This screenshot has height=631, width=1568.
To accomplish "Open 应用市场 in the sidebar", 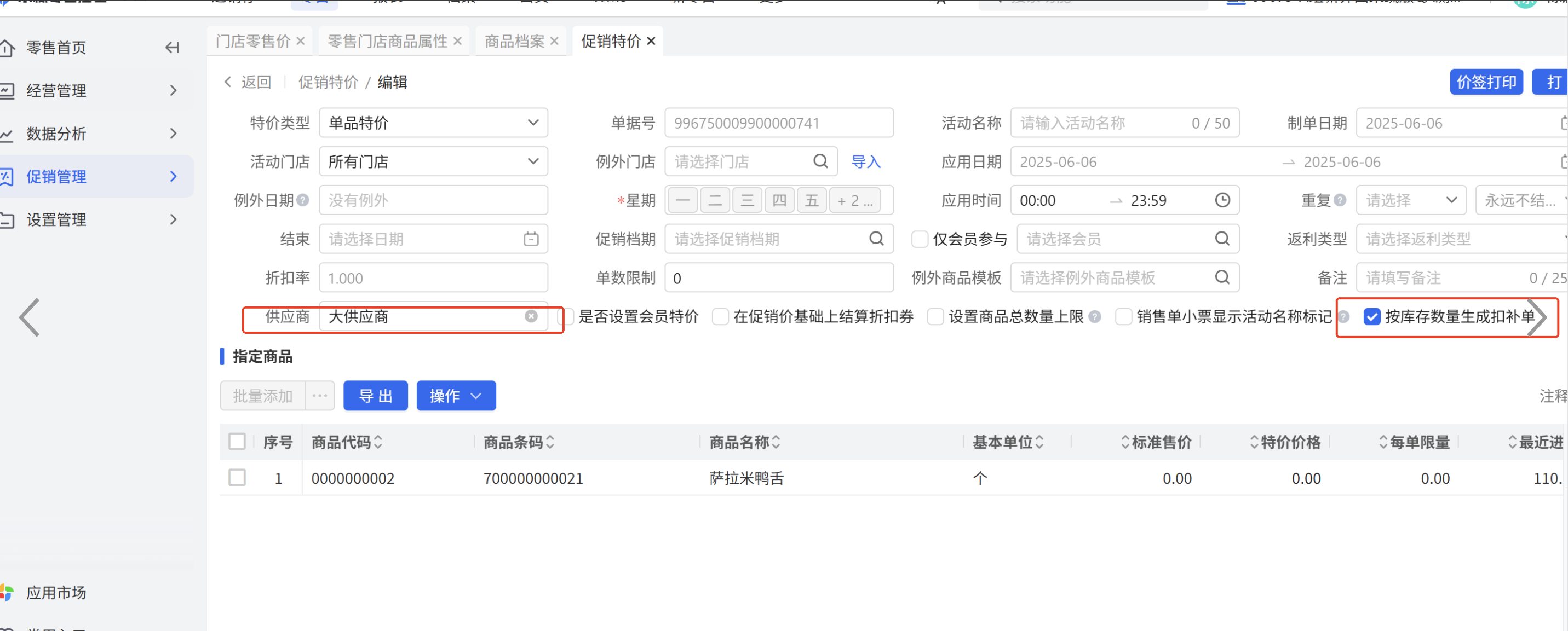I will (56, 592).
